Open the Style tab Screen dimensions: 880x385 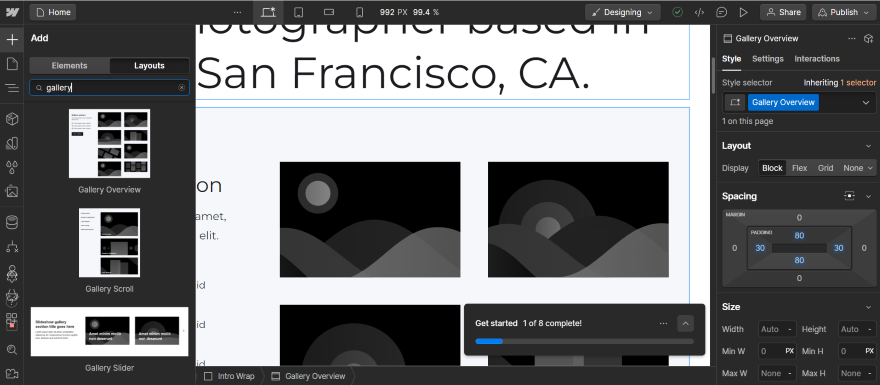point(731,59)
